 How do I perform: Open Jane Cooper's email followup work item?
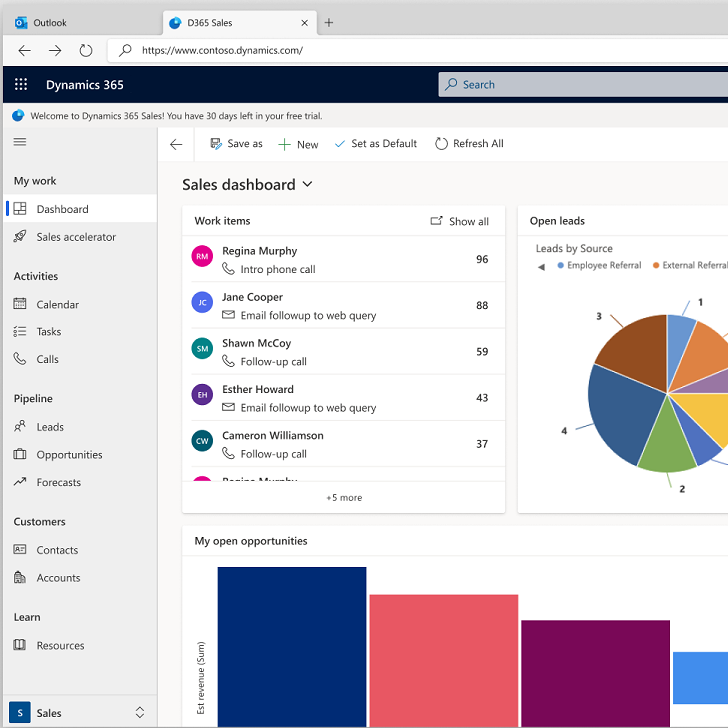pos(344,305)
